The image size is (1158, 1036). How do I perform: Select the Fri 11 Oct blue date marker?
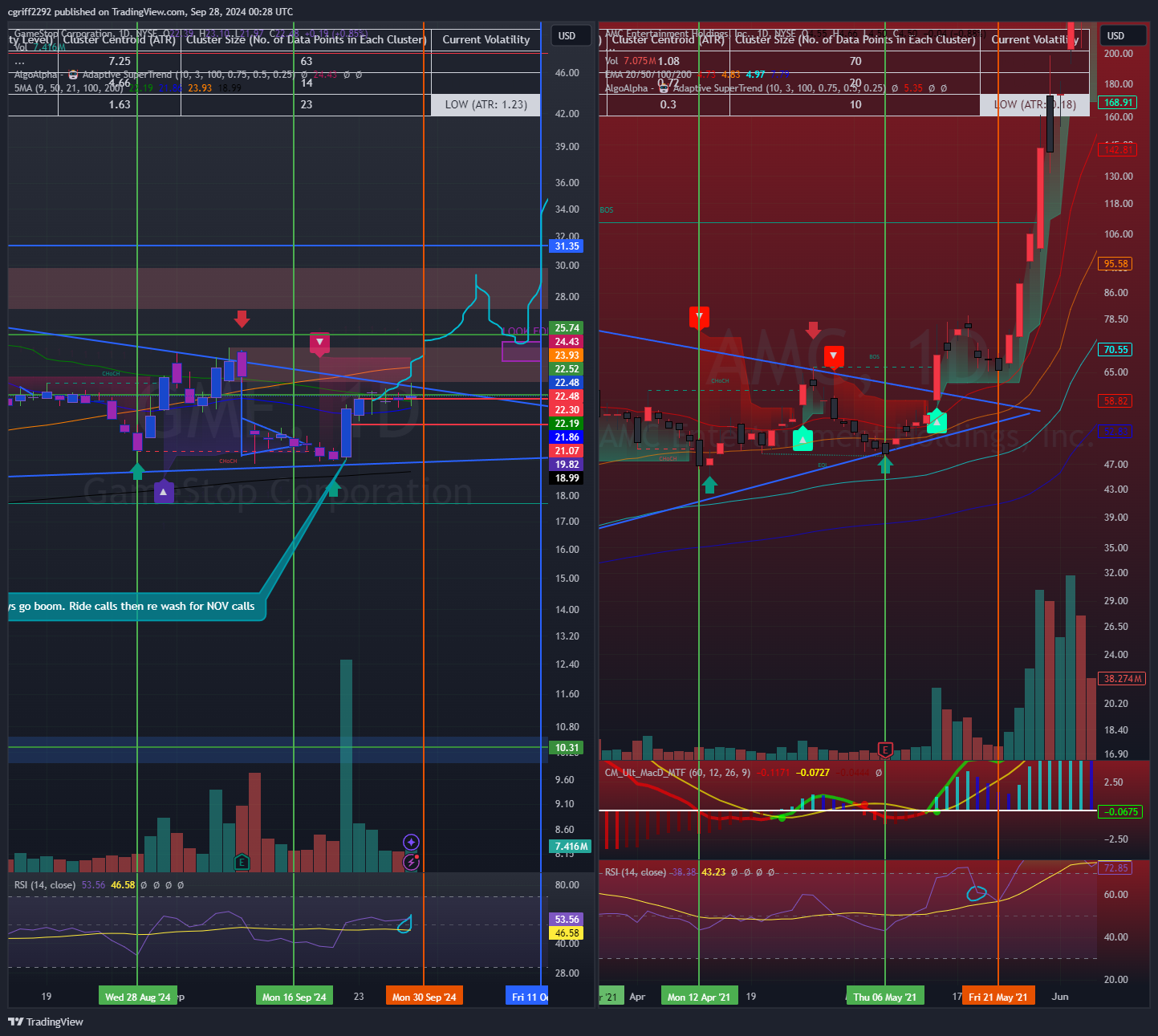[528, 997]
